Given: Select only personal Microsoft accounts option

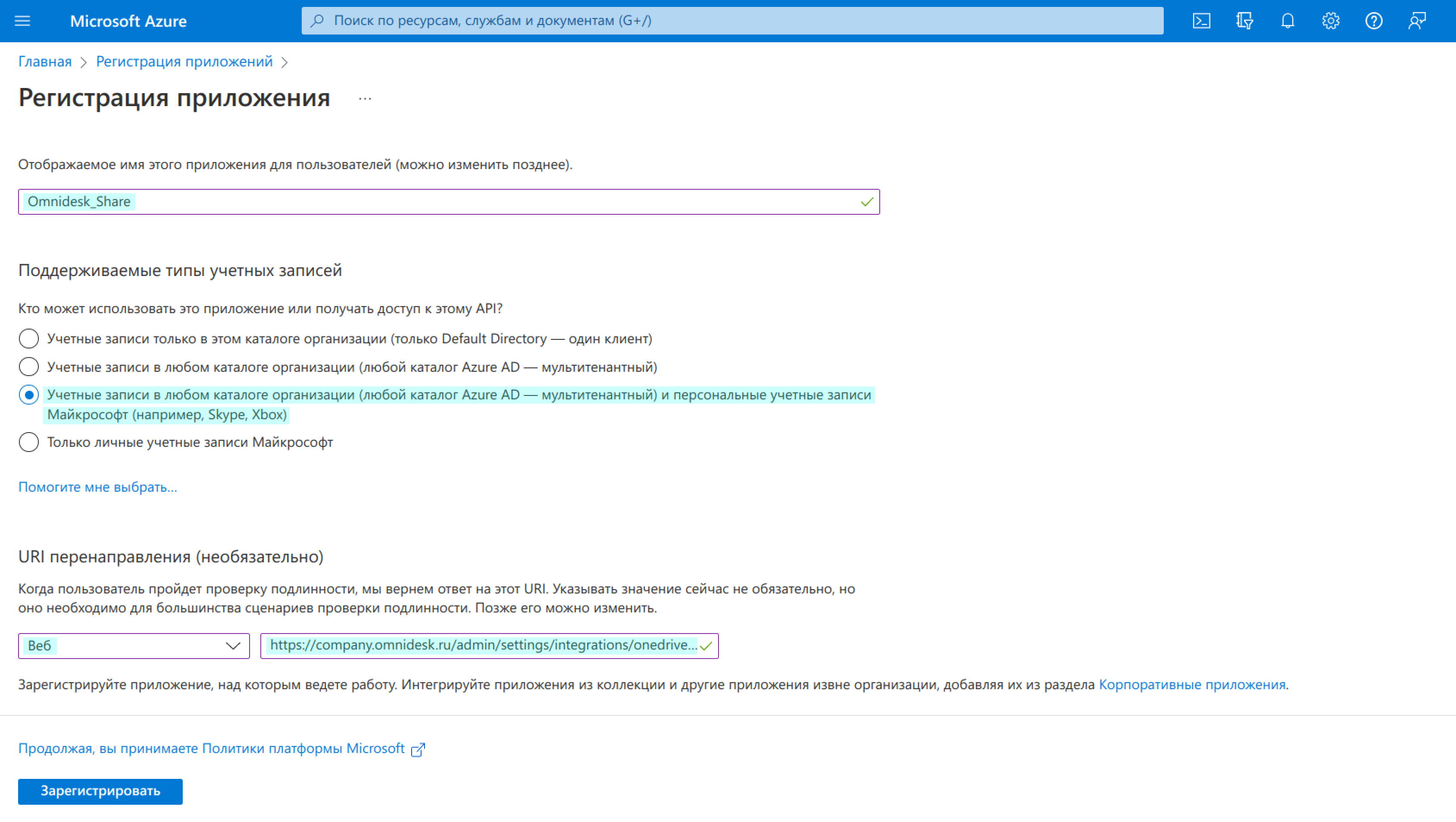Looking at the screenshot, I should pos(29,442).
